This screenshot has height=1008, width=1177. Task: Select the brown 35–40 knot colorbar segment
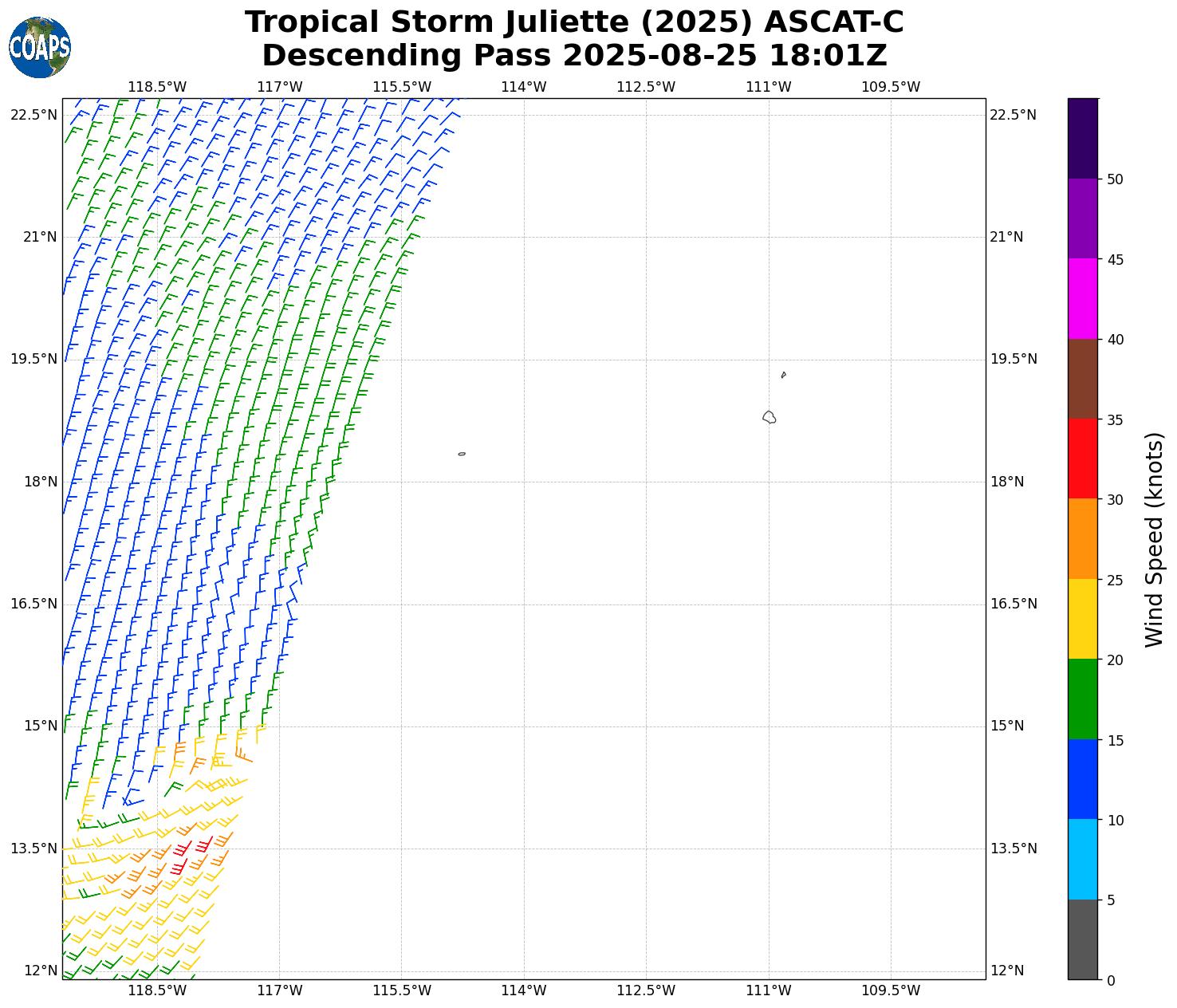(x=1082, y=379)
